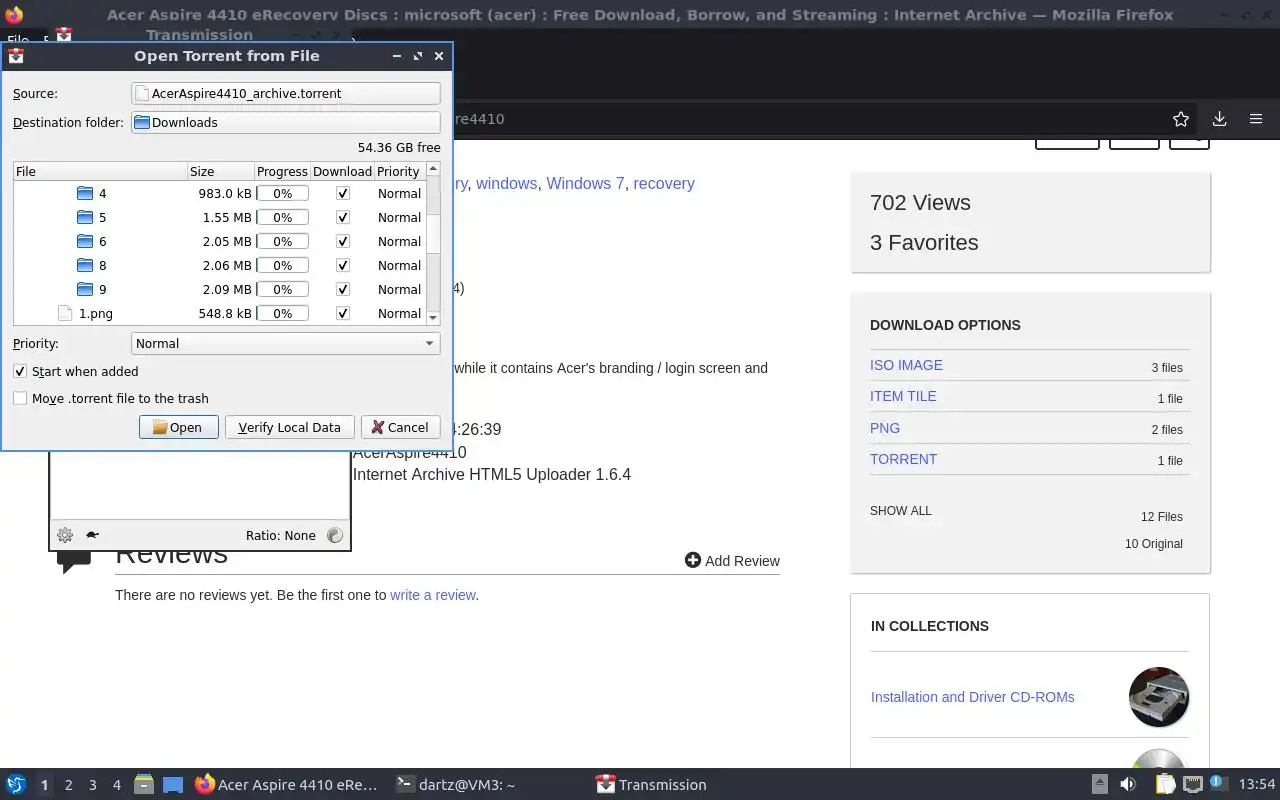
Task: Click the 0% progress bar for folder 5
Action: click(x=283, y=217)
